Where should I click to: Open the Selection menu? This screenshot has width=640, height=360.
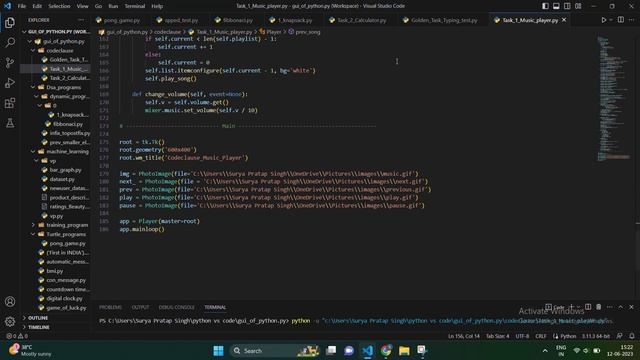click(59, 6)
